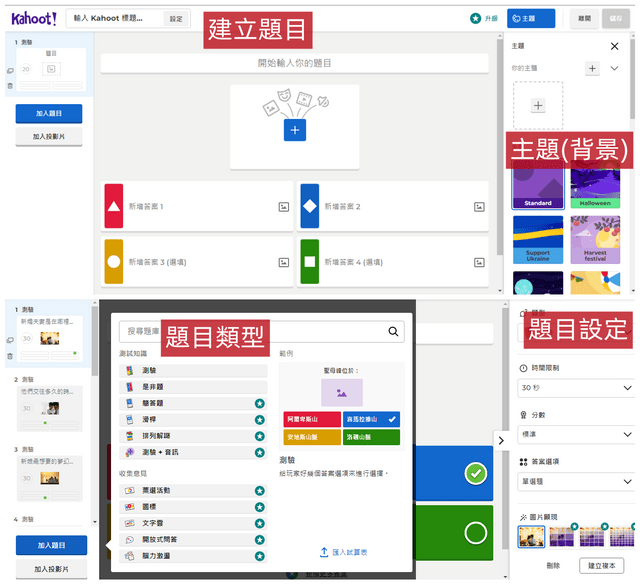Open the 時間限制 30 秒 dropdown
The height and width of the screenshot is (585, 640).
pos(575,387)
